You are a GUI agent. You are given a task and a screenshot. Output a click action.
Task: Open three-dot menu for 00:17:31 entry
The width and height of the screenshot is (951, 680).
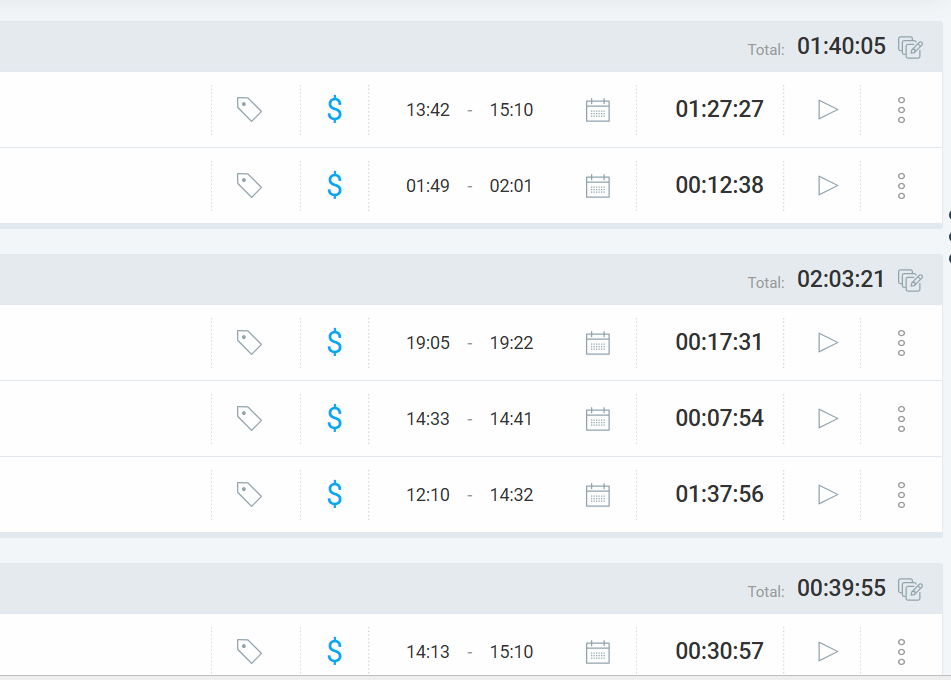901,342
